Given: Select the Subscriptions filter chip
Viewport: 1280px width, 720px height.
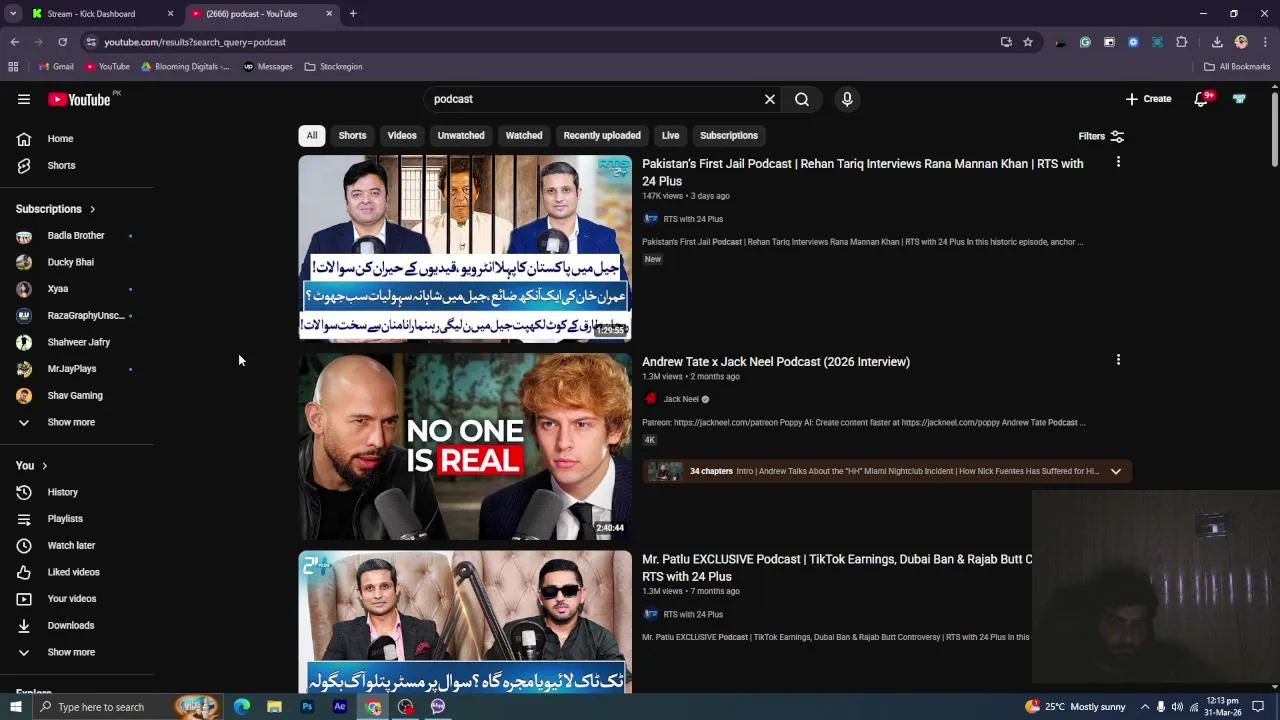Looking at the screenshot, I should pyautogui.click(x=729, y=135).
